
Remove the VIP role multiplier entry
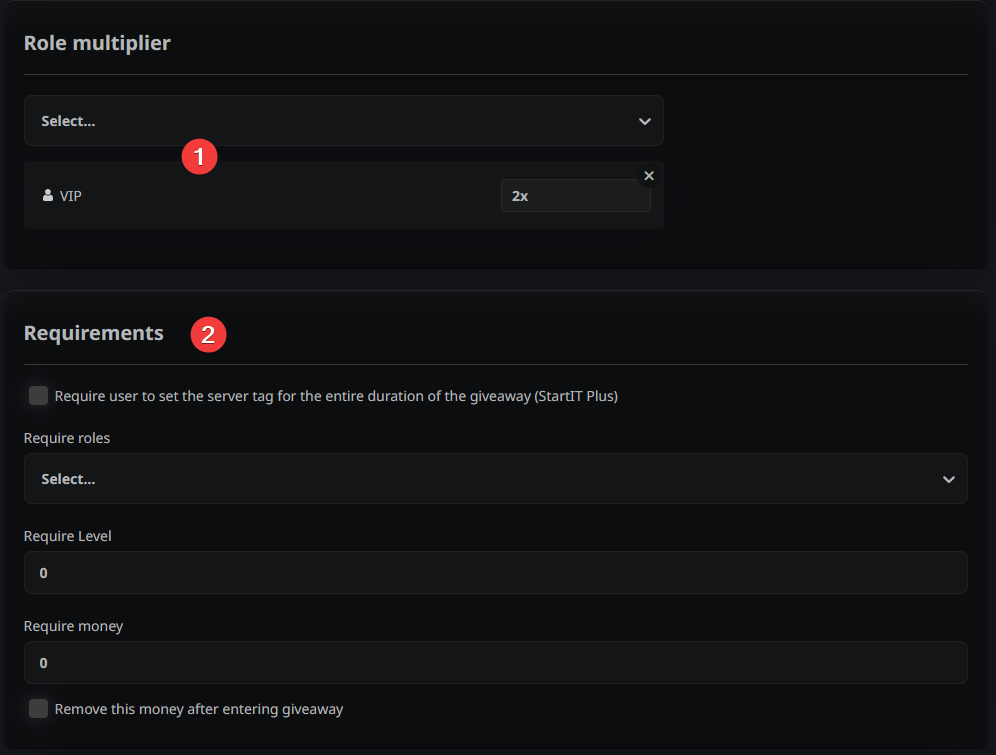(649, 176)
